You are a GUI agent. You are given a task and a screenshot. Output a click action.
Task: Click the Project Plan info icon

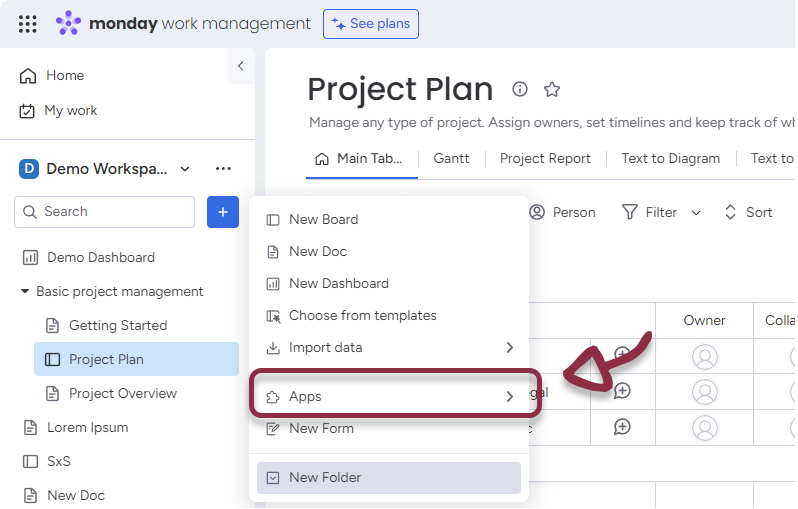[520, 89]
